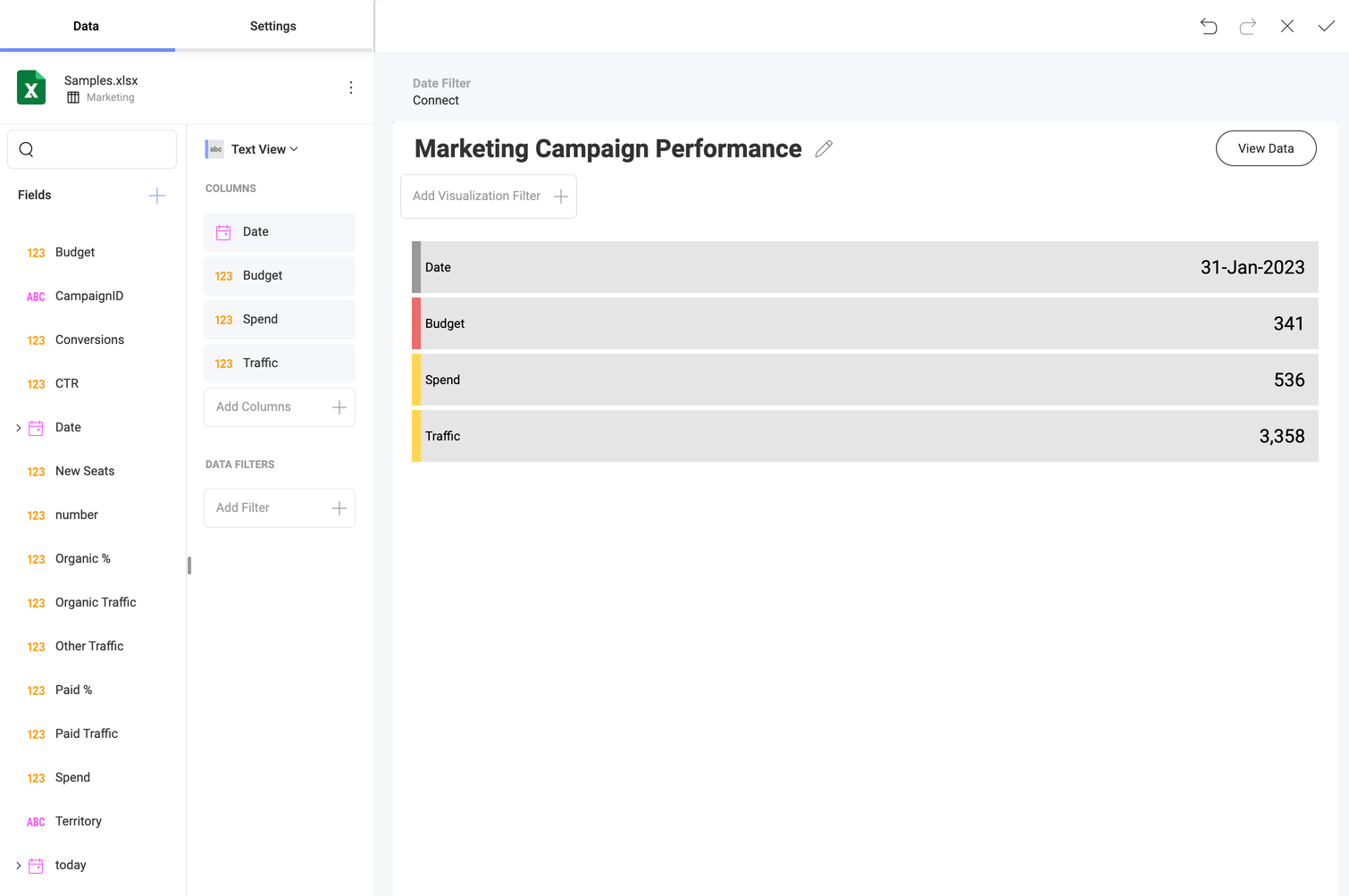Click ABC icon beside CampaignID field
1349x896 pixels.
36,297
